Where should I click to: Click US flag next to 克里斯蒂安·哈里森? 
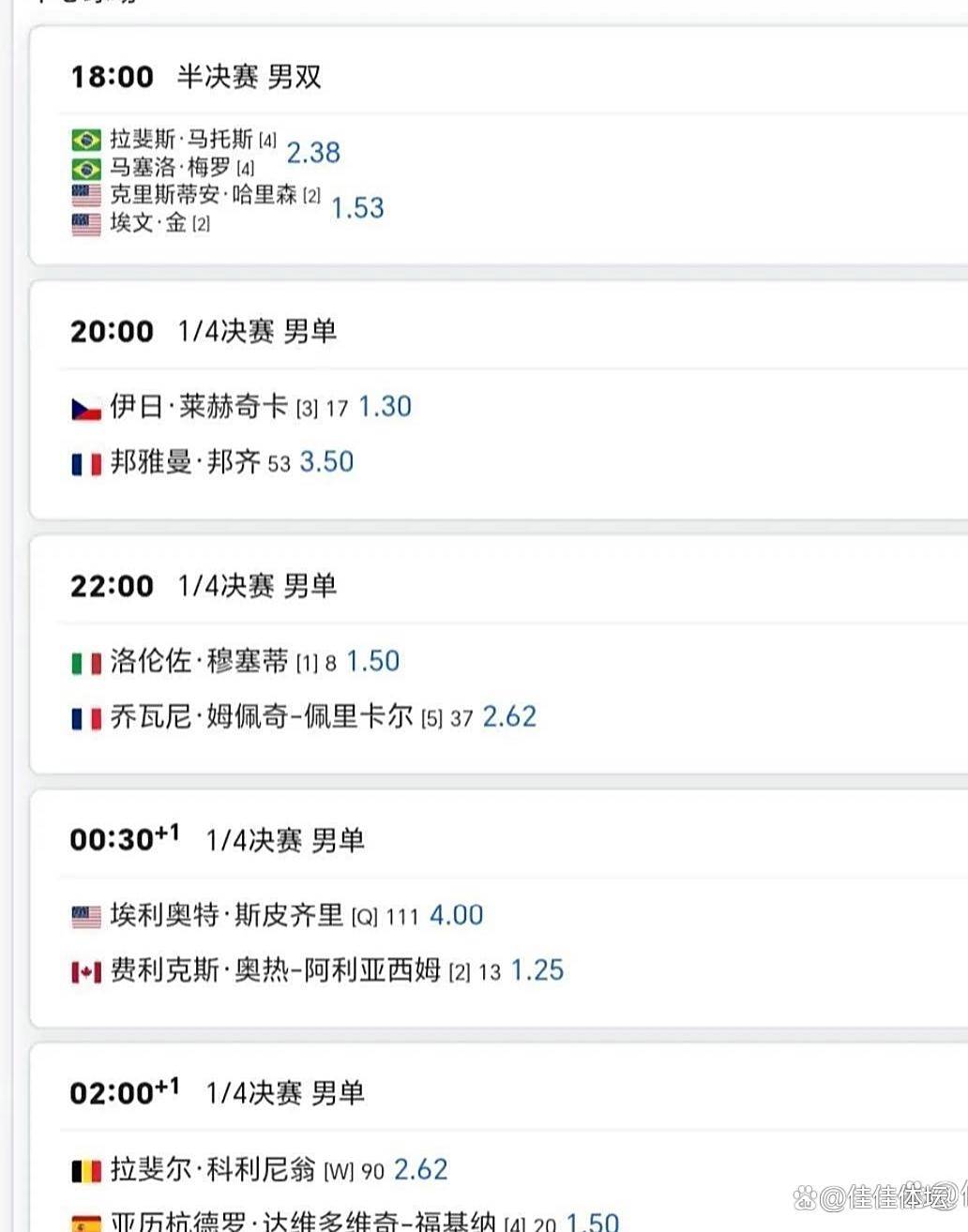point(86,196)
